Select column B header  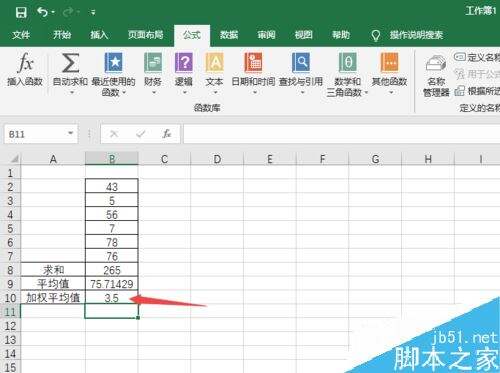click(112, 159)
